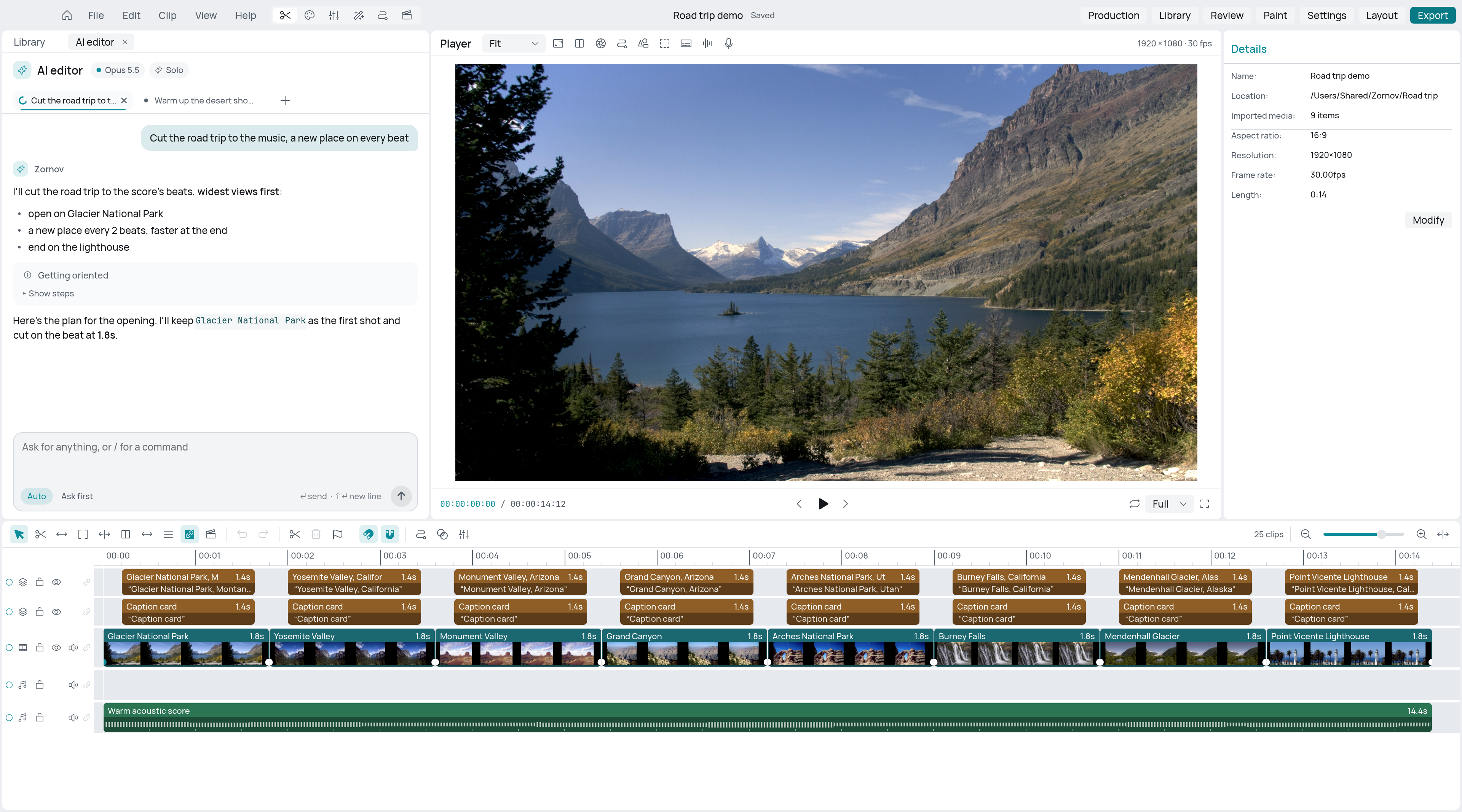
Task: Toggle loop playback in the player
Action: [x=1134, y=504]
